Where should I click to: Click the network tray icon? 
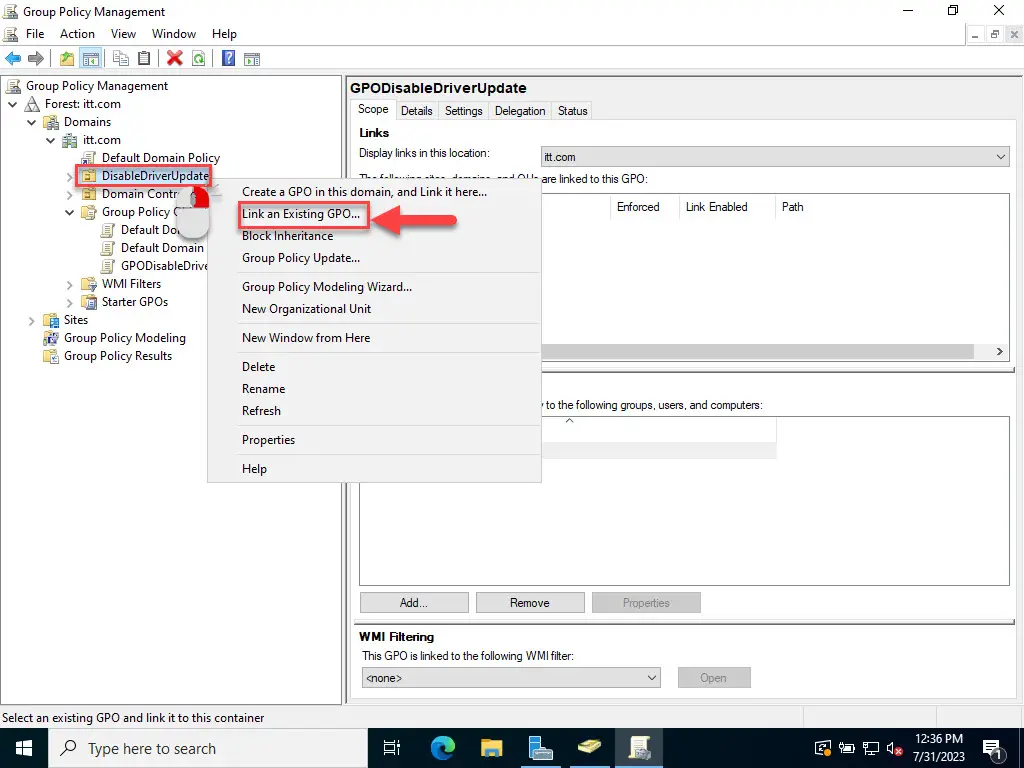[x=871, y=748]
